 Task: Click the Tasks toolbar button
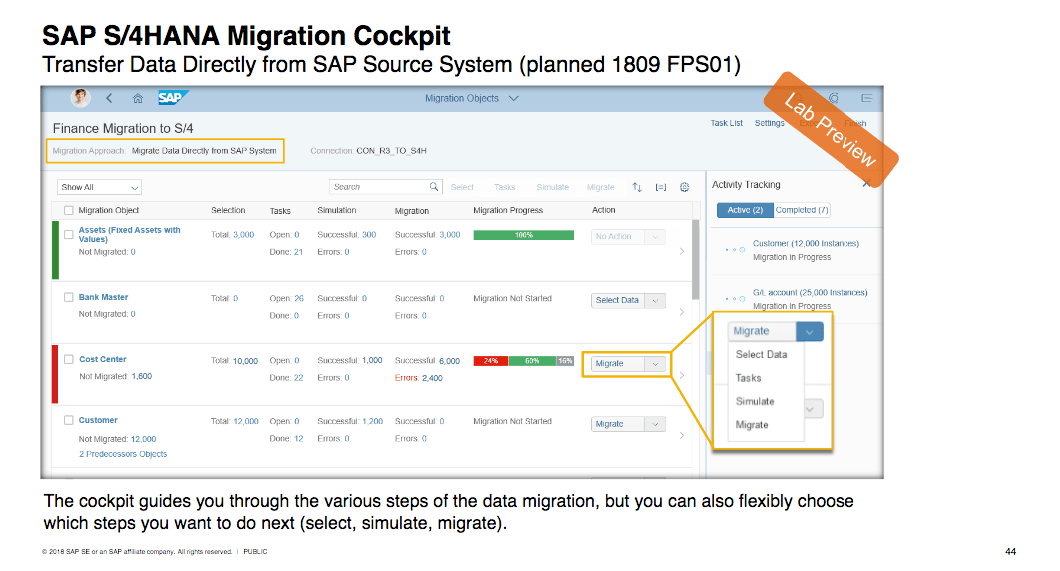(x=504, y=187)
